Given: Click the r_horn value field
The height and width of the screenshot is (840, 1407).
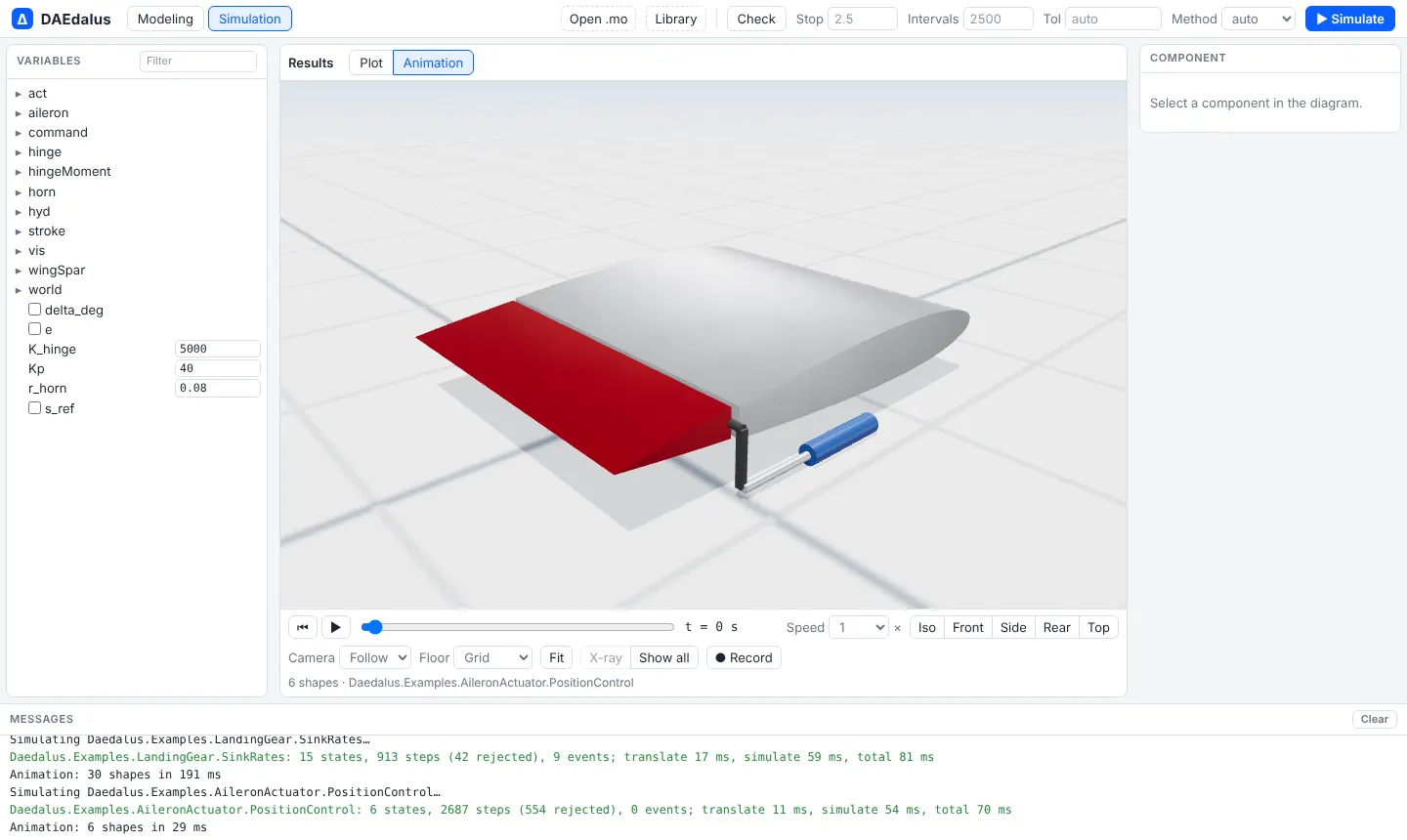Looking at the screenshot, I should point(218,388).
